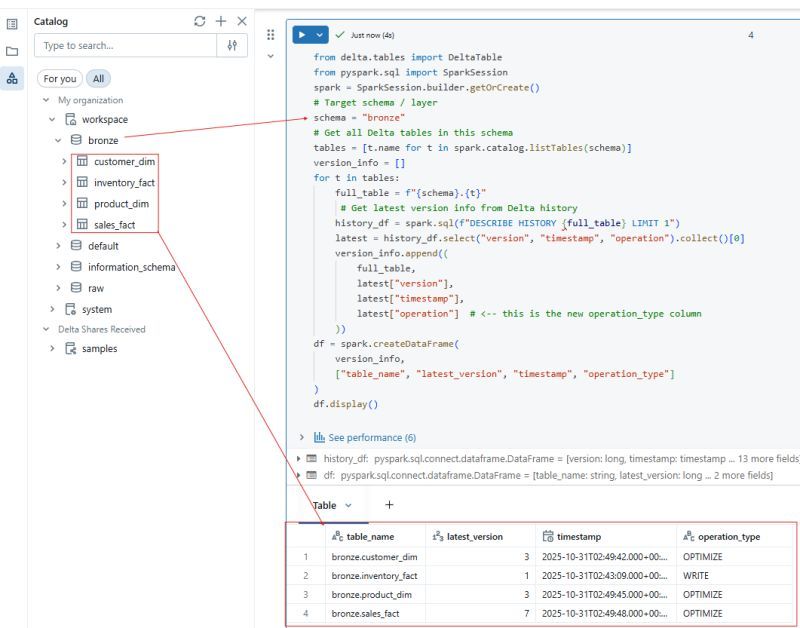This screenshot has width=800, height=628.
Task: Open run options dropdown beside play button
Action: [320, 35]
